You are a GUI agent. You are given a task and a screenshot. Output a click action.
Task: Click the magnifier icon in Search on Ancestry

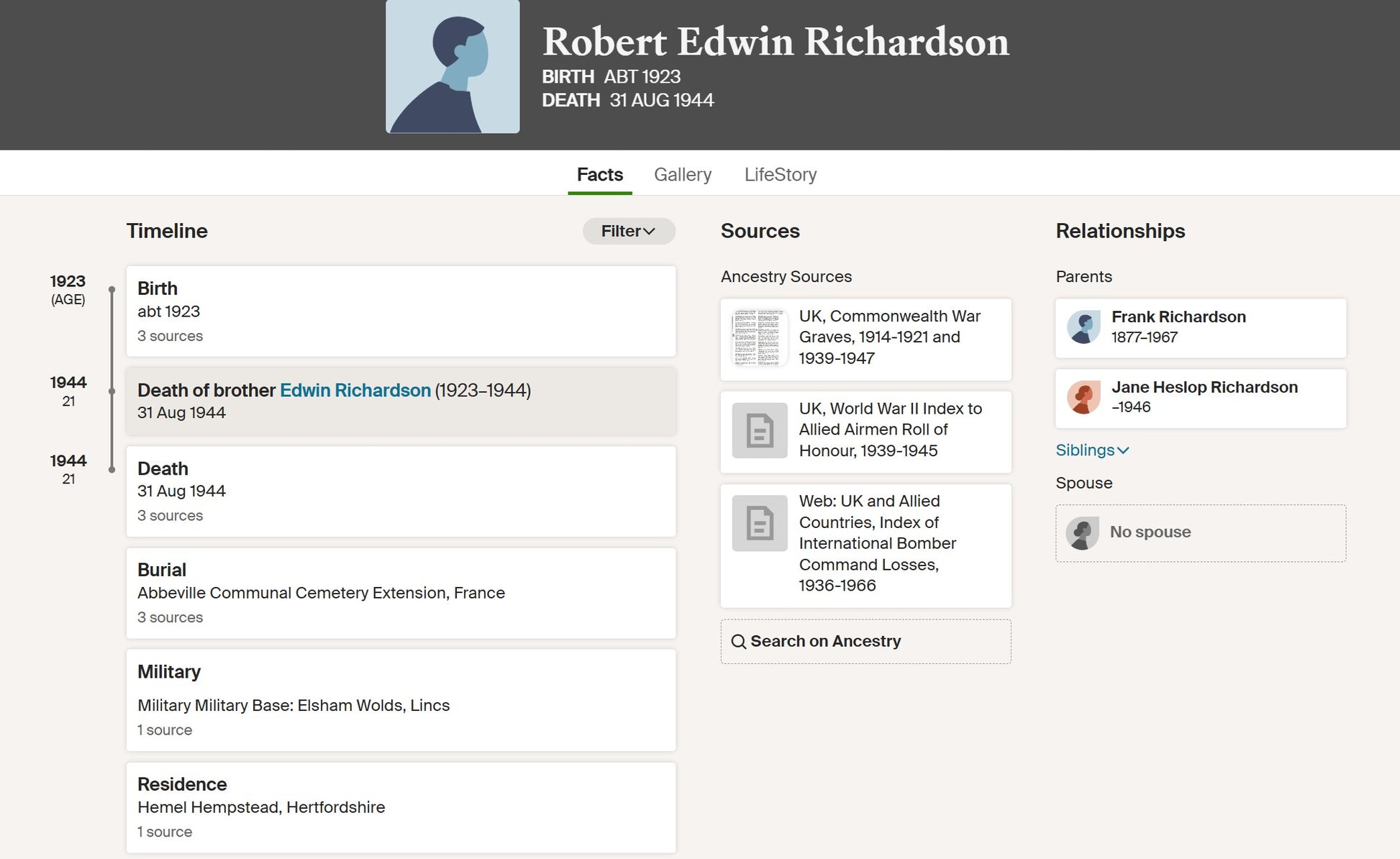click(738, 642)
